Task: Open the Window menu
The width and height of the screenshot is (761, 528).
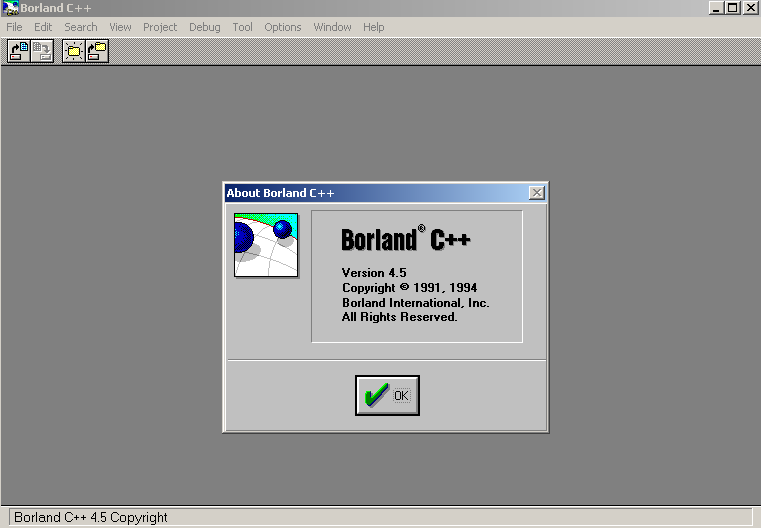Action: [332, 27]
